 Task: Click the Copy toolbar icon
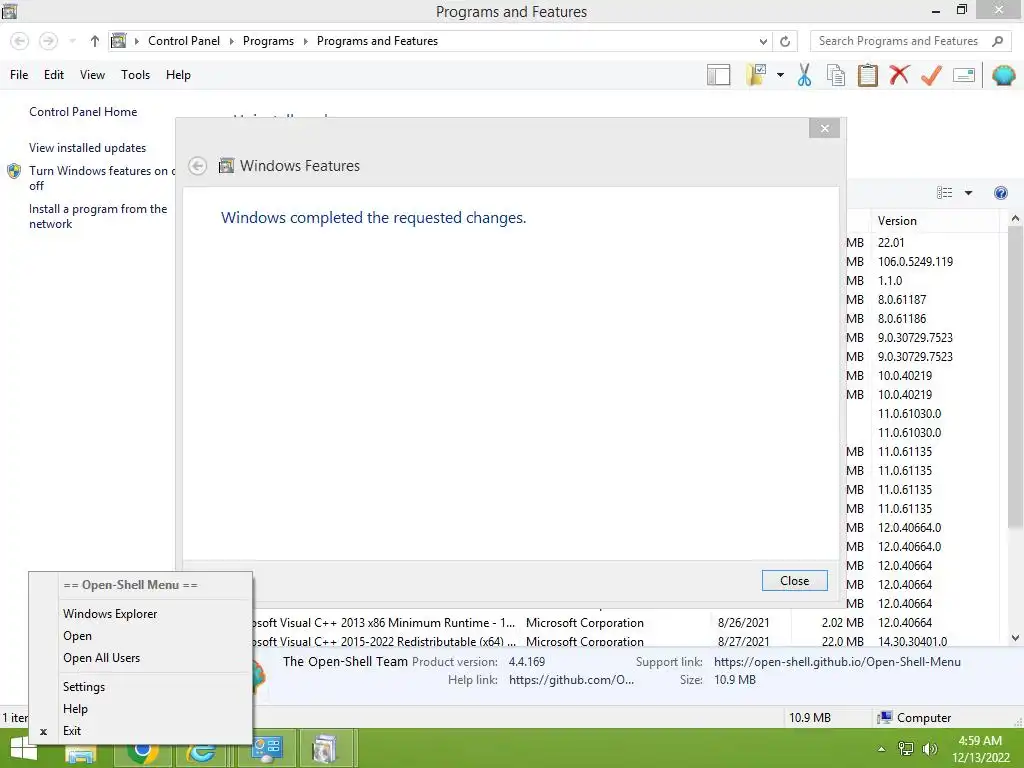(836, 75)
